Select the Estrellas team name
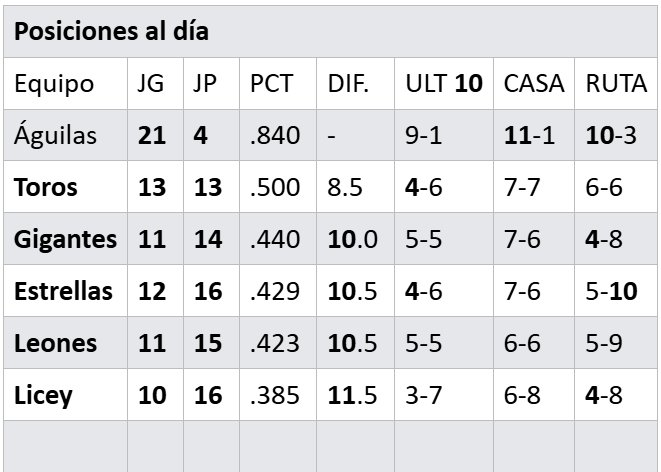Viewport: 661px width, 472px height. click(63, 291)
